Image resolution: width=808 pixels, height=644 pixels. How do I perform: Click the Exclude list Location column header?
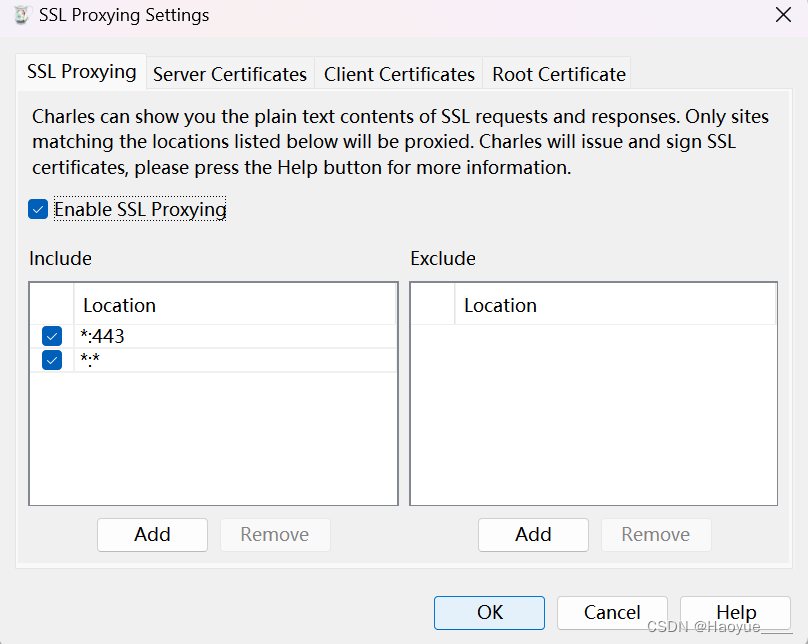[x=615, y=305]
